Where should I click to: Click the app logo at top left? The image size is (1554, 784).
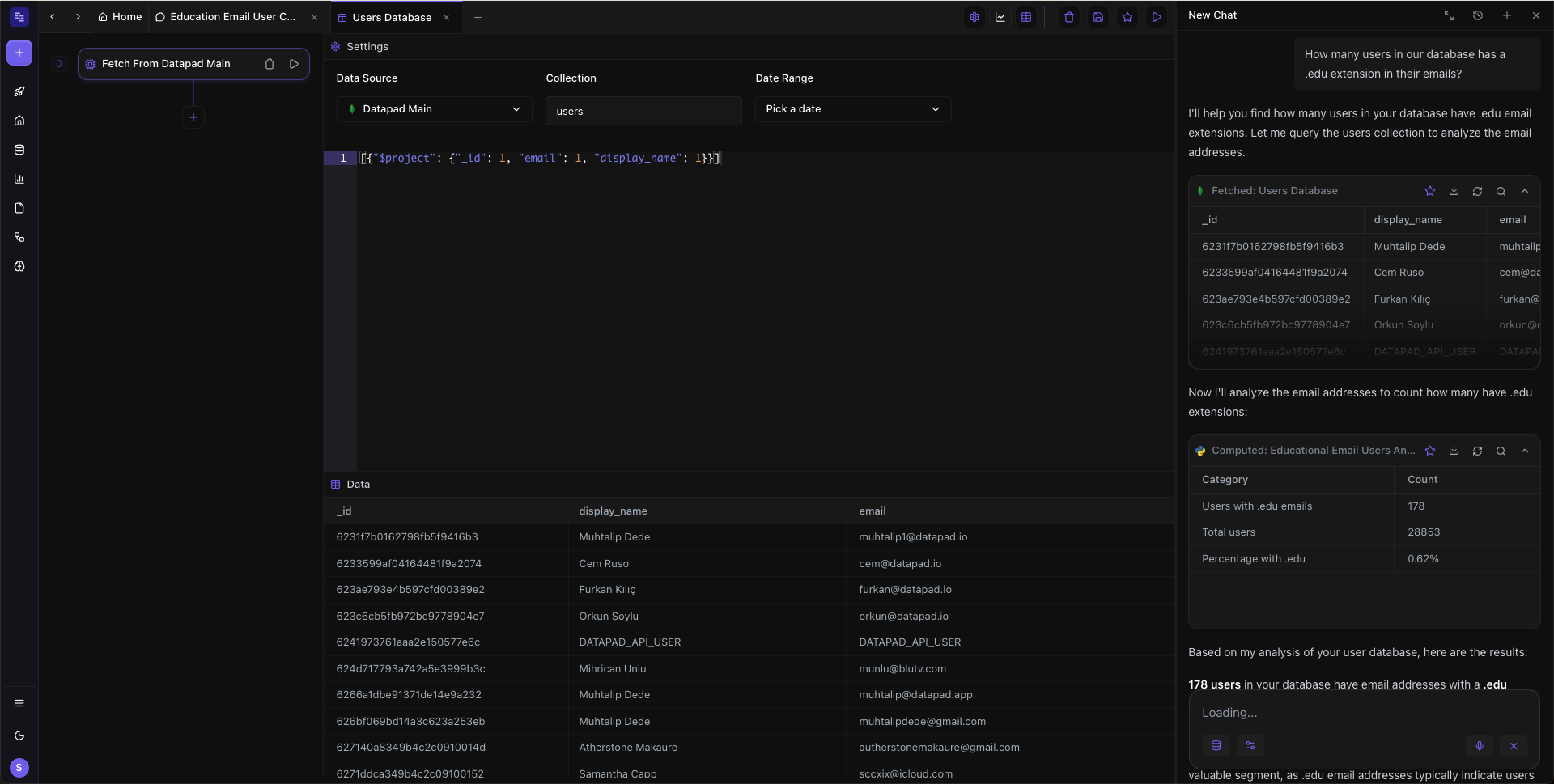[x=19, y=16]
